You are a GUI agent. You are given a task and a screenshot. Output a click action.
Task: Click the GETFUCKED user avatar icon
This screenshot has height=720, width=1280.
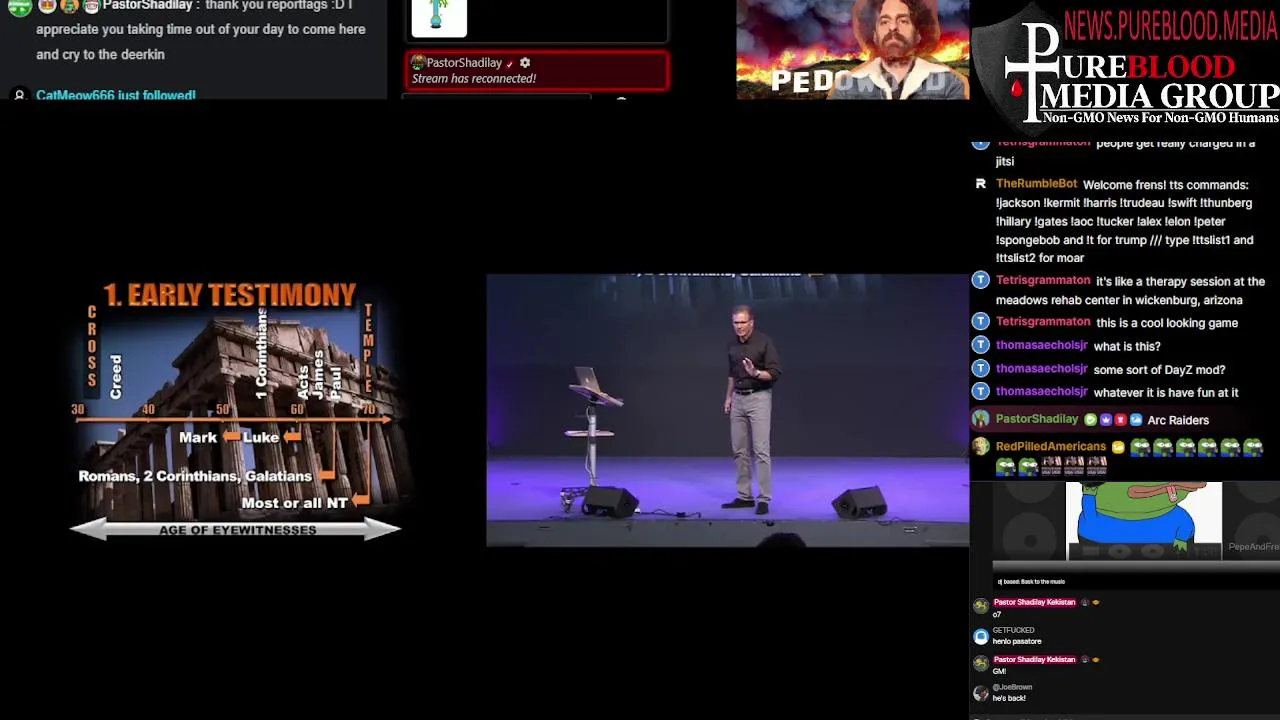pyautogui.click(x=981, y=636)
